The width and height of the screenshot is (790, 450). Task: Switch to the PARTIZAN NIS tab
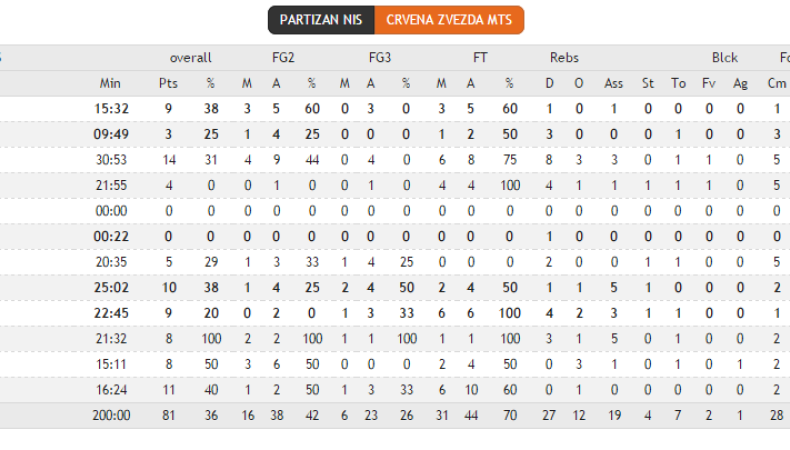(x=321, y=20)
